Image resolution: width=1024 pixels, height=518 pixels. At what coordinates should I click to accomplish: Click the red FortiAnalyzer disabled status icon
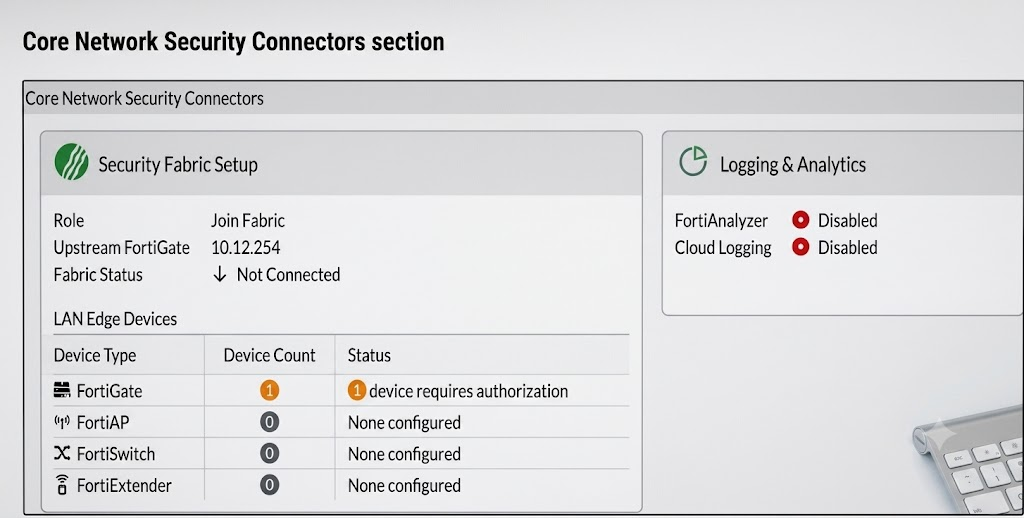tap(801, 220)
